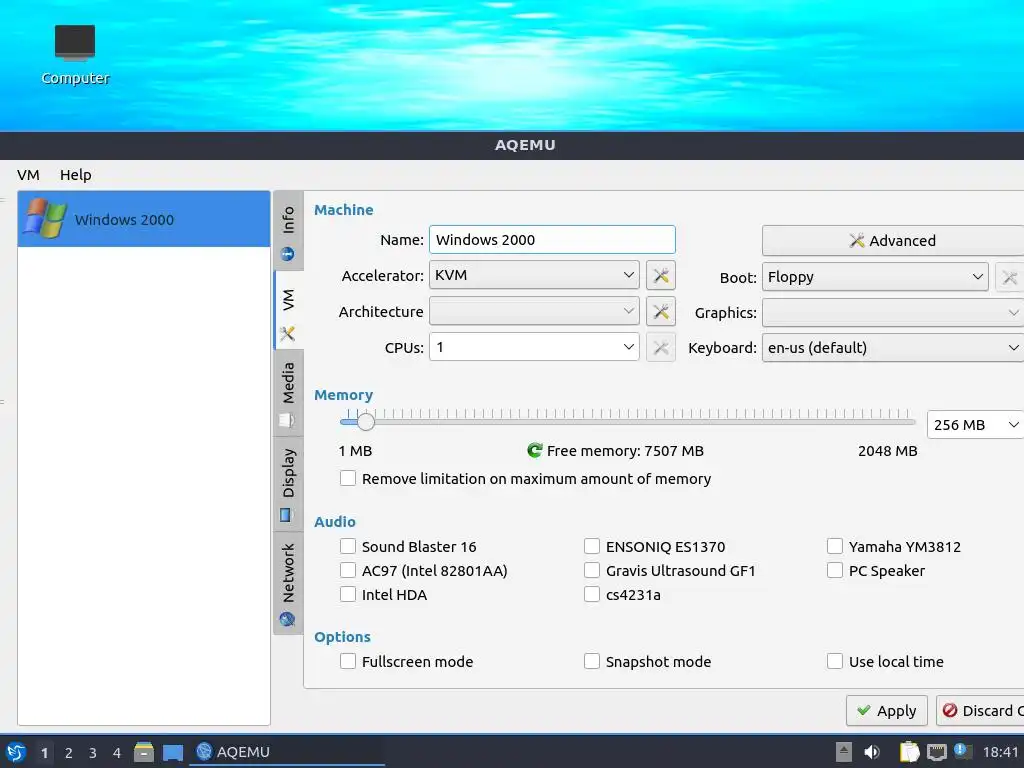Click the clock showing 18:41
This screenshot has height=768, width=1024.
coord(1000,752)
